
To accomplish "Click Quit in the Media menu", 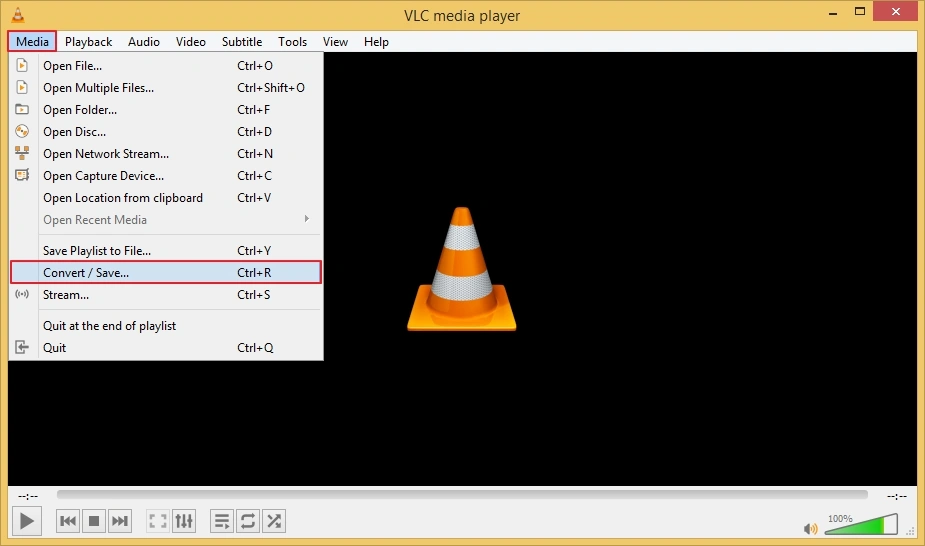I will click(166, 348).
